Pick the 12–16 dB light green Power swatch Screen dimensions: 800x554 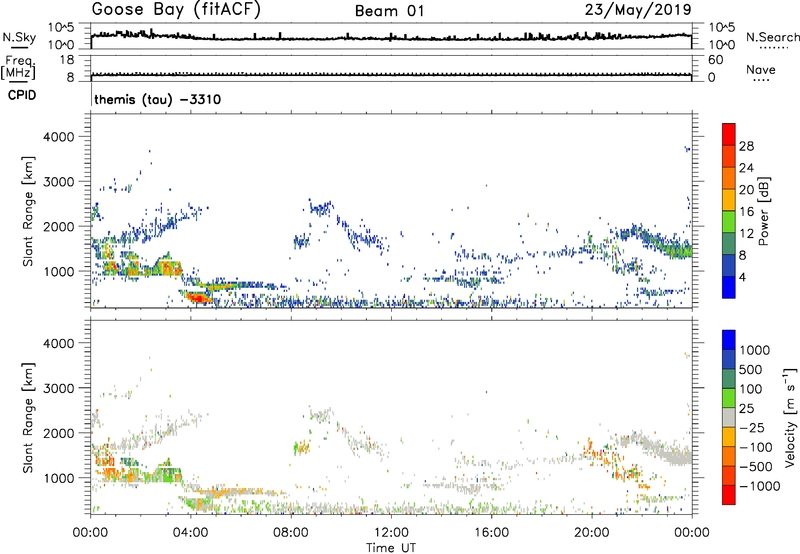729,222
